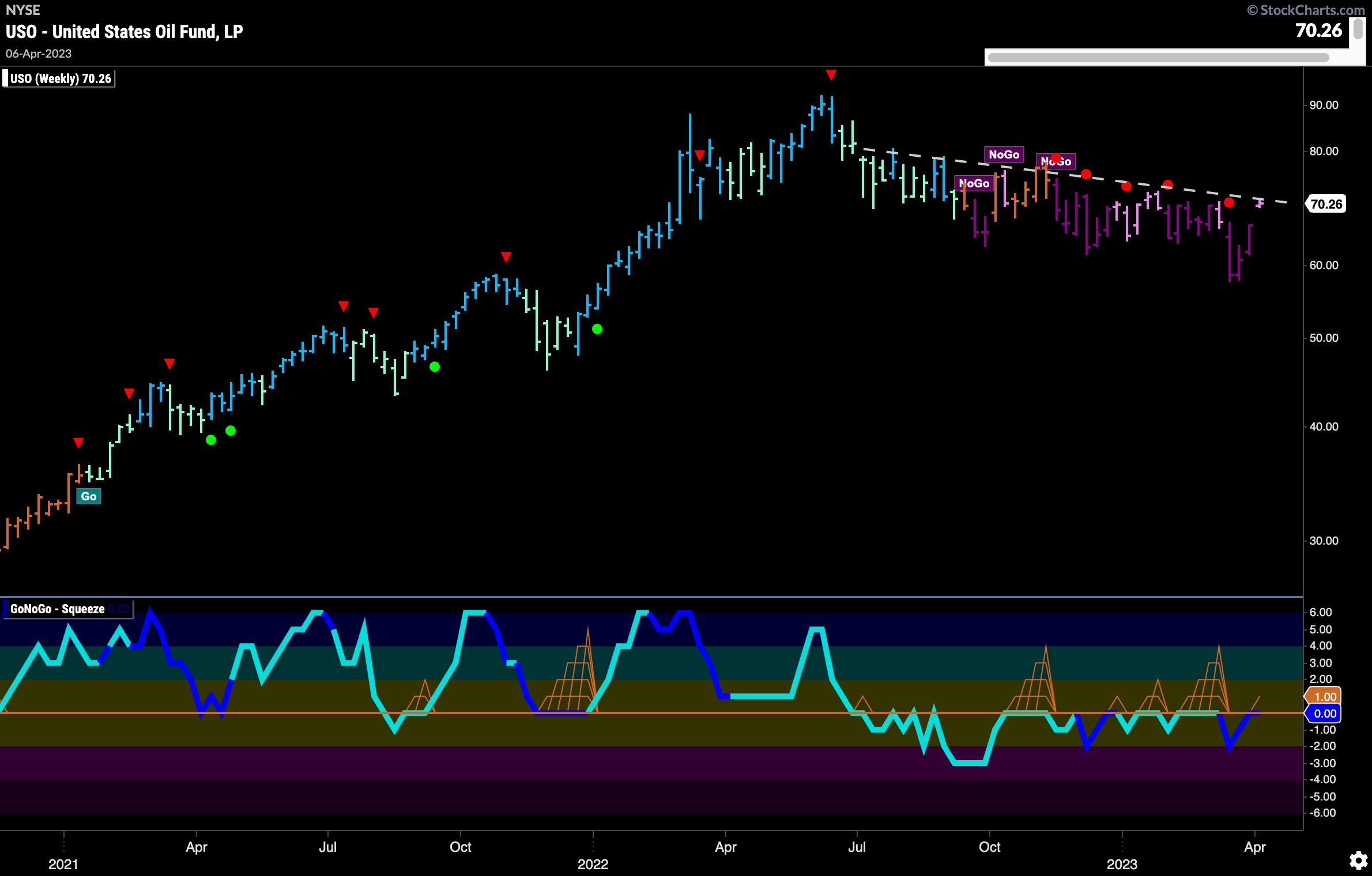Click the USO - United States Oil Fund title
The height and width of the screenshot is (876, 1372).
click(x=125, y=31)
